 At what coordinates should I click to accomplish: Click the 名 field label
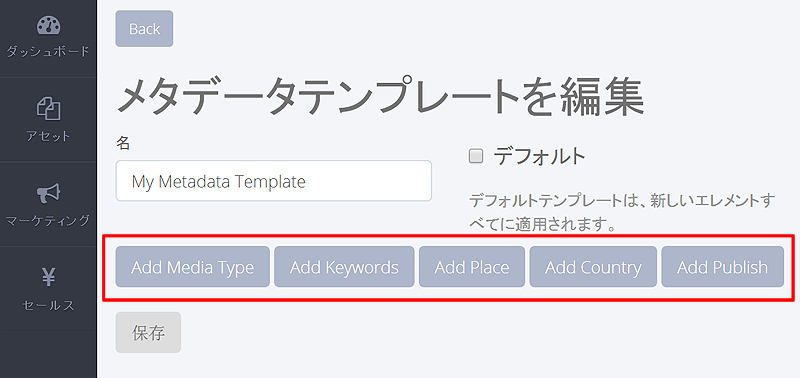(123, 143)
